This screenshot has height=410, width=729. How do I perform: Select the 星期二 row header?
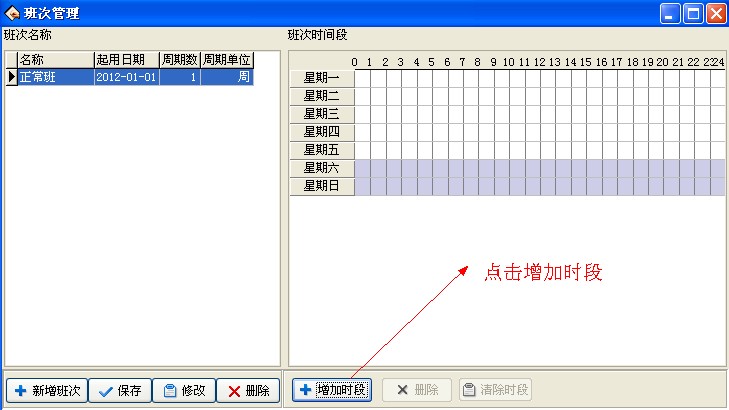coord(322,96)
